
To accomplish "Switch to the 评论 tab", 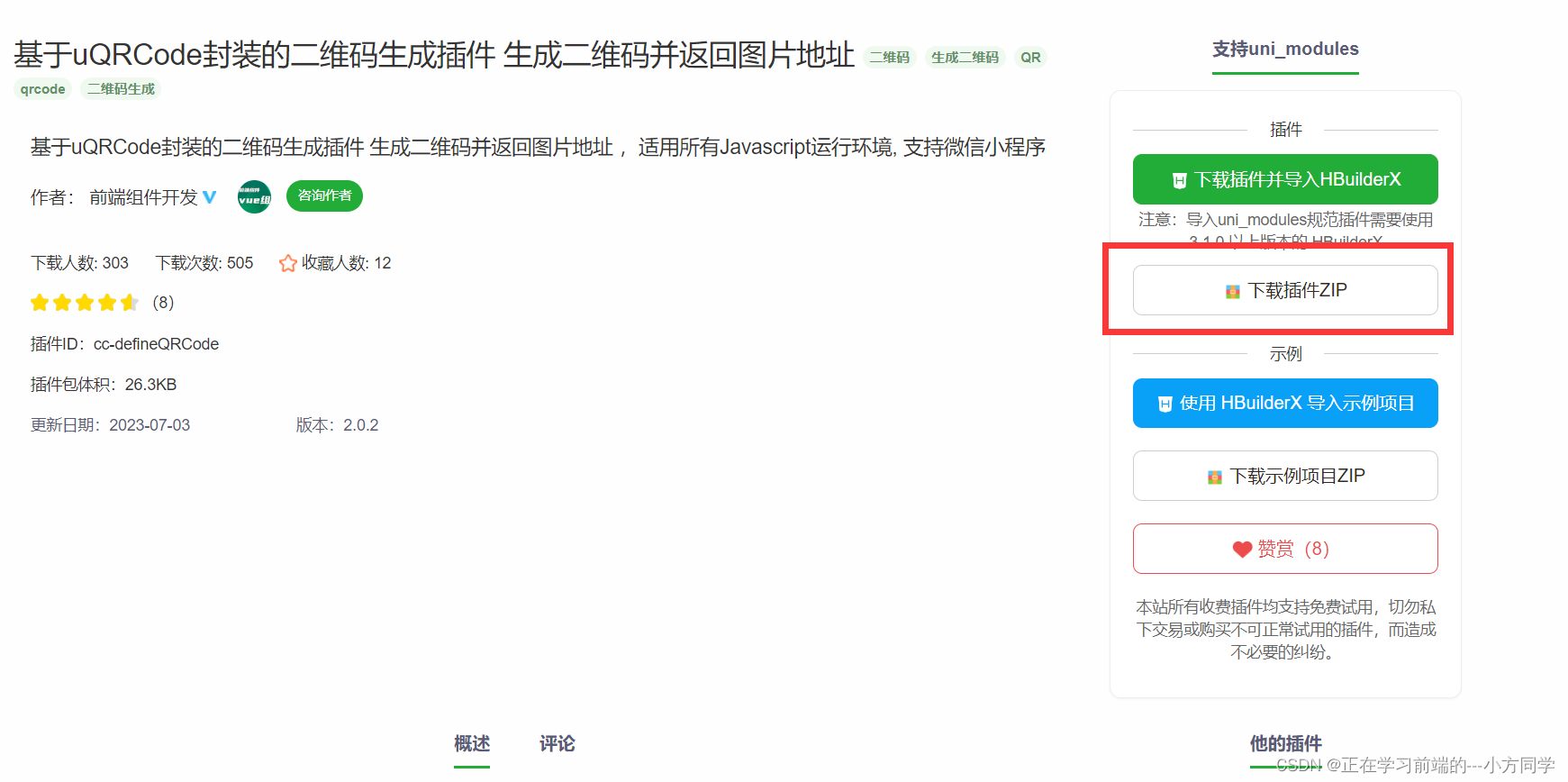I will click(557, 744).
